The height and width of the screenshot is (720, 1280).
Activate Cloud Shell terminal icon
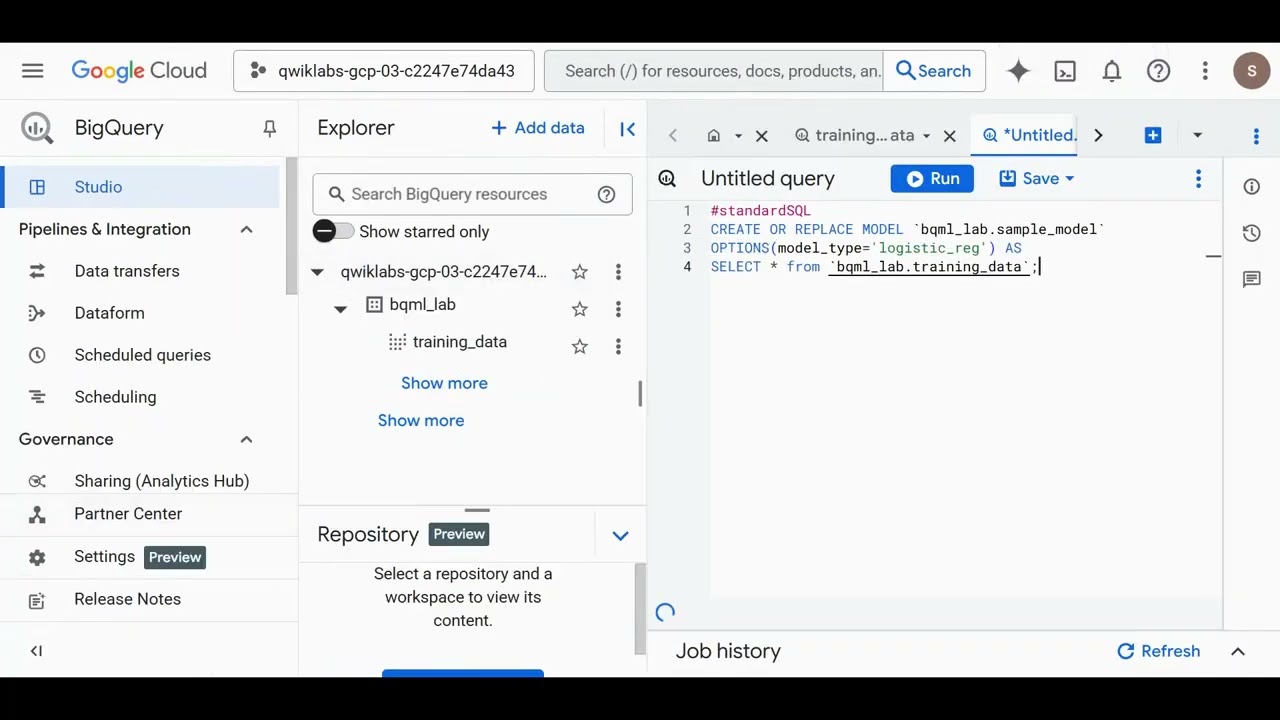(1065, 71)
